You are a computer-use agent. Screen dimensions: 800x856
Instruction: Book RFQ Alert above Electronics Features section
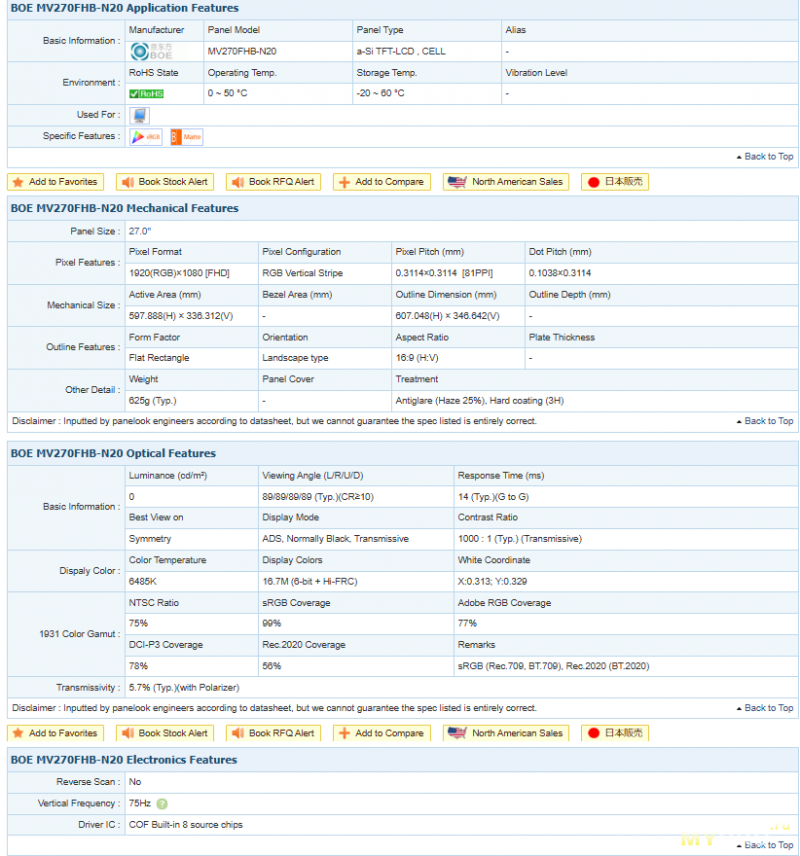click(x=273, y=733)
